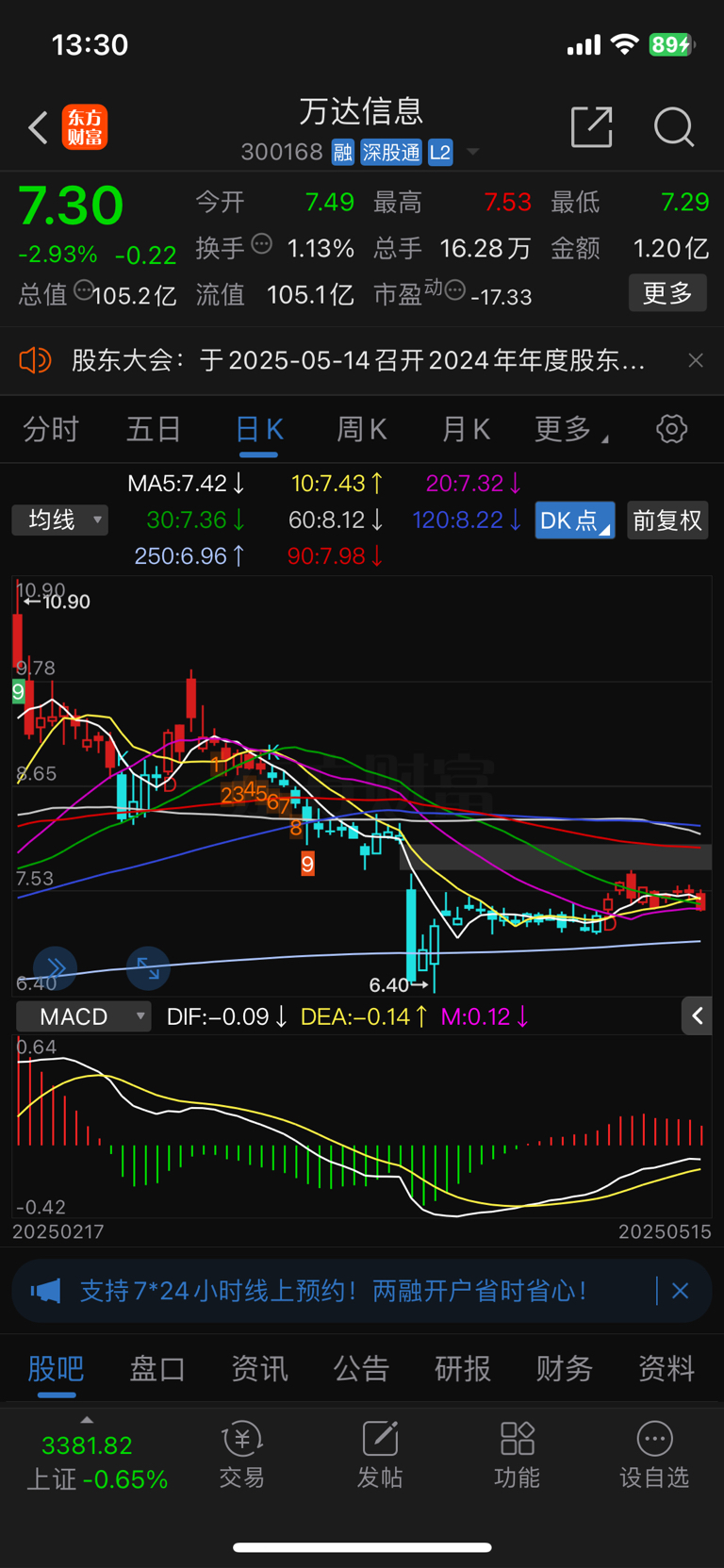The height and width of the screenshot is (1568, 724).
Task: Select the 日K chart tab
Action: coord(258,430)
